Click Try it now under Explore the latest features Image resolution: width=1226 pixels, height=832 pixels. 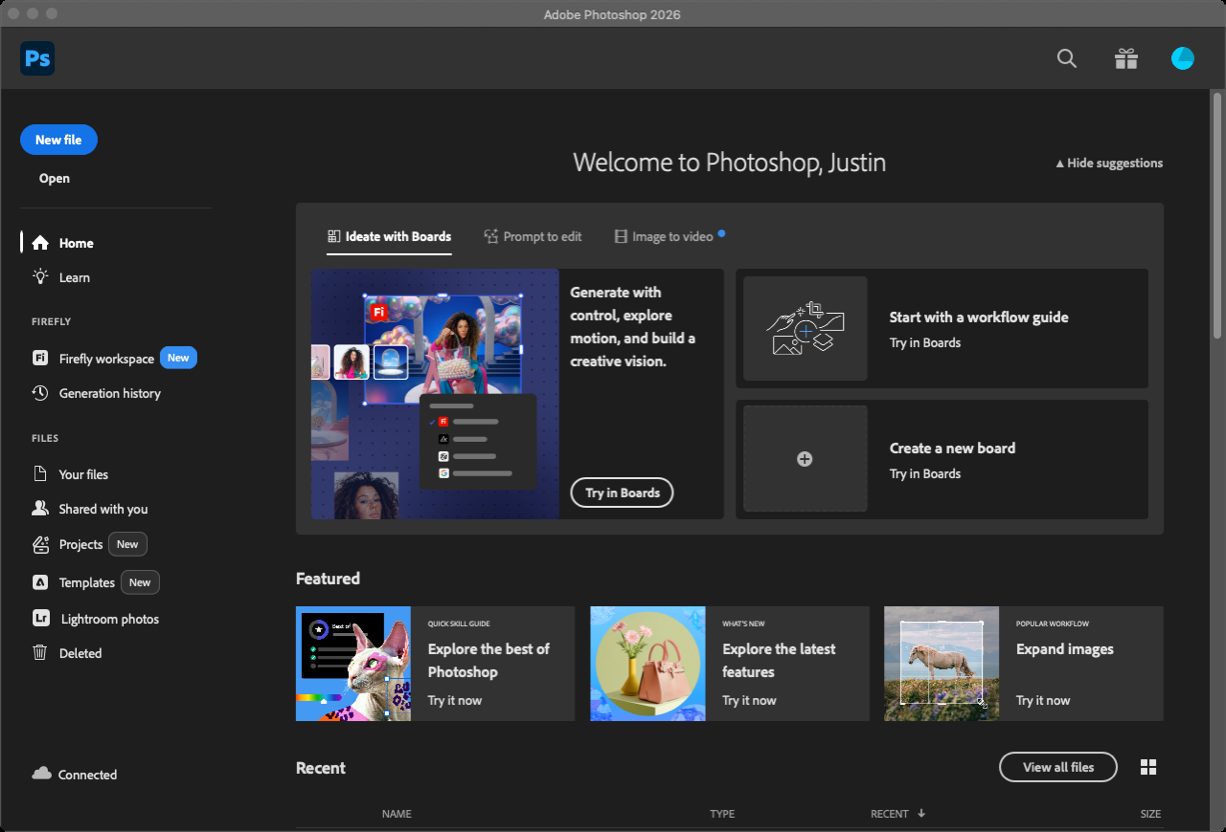click(x=749, y=700)
